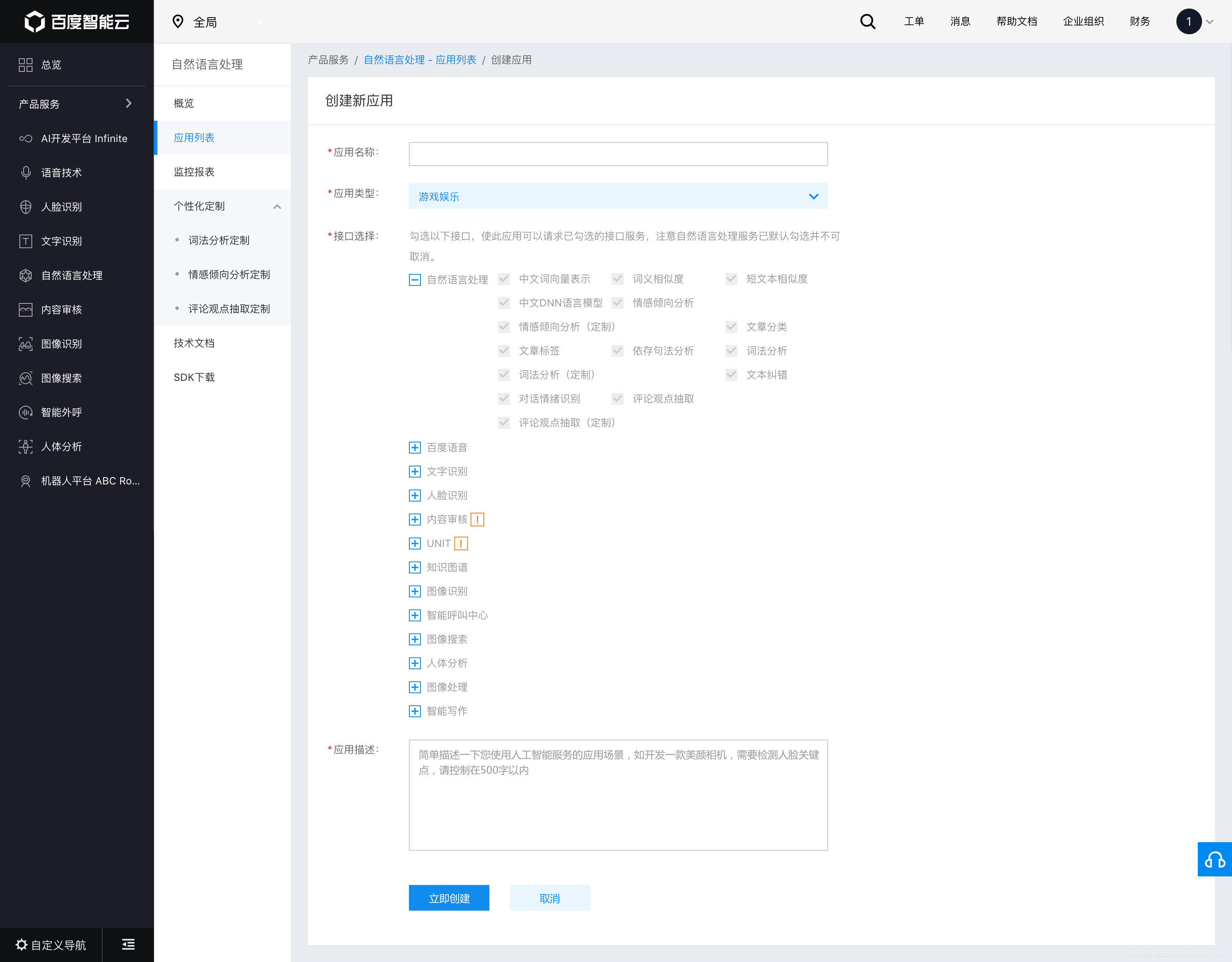This screenshot has width=1232, height=962.
Task: Click the voice technology microphone icon
Action: 26,172
